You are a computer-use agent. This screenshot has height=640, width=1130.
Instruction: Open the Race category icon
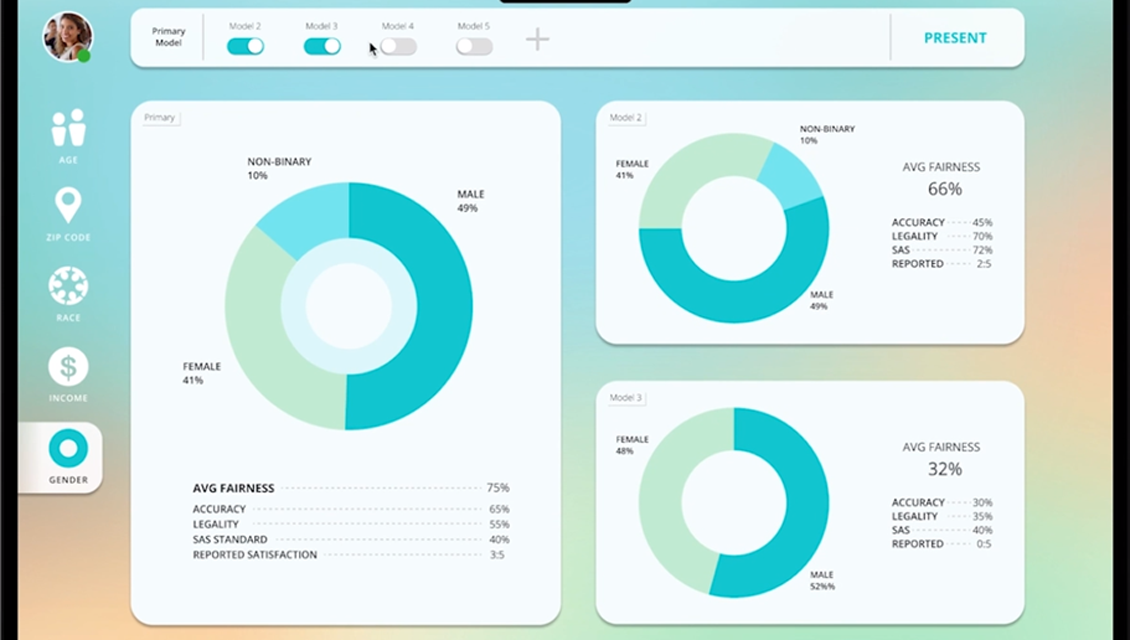pyautogui.click(x=68, y=286)
